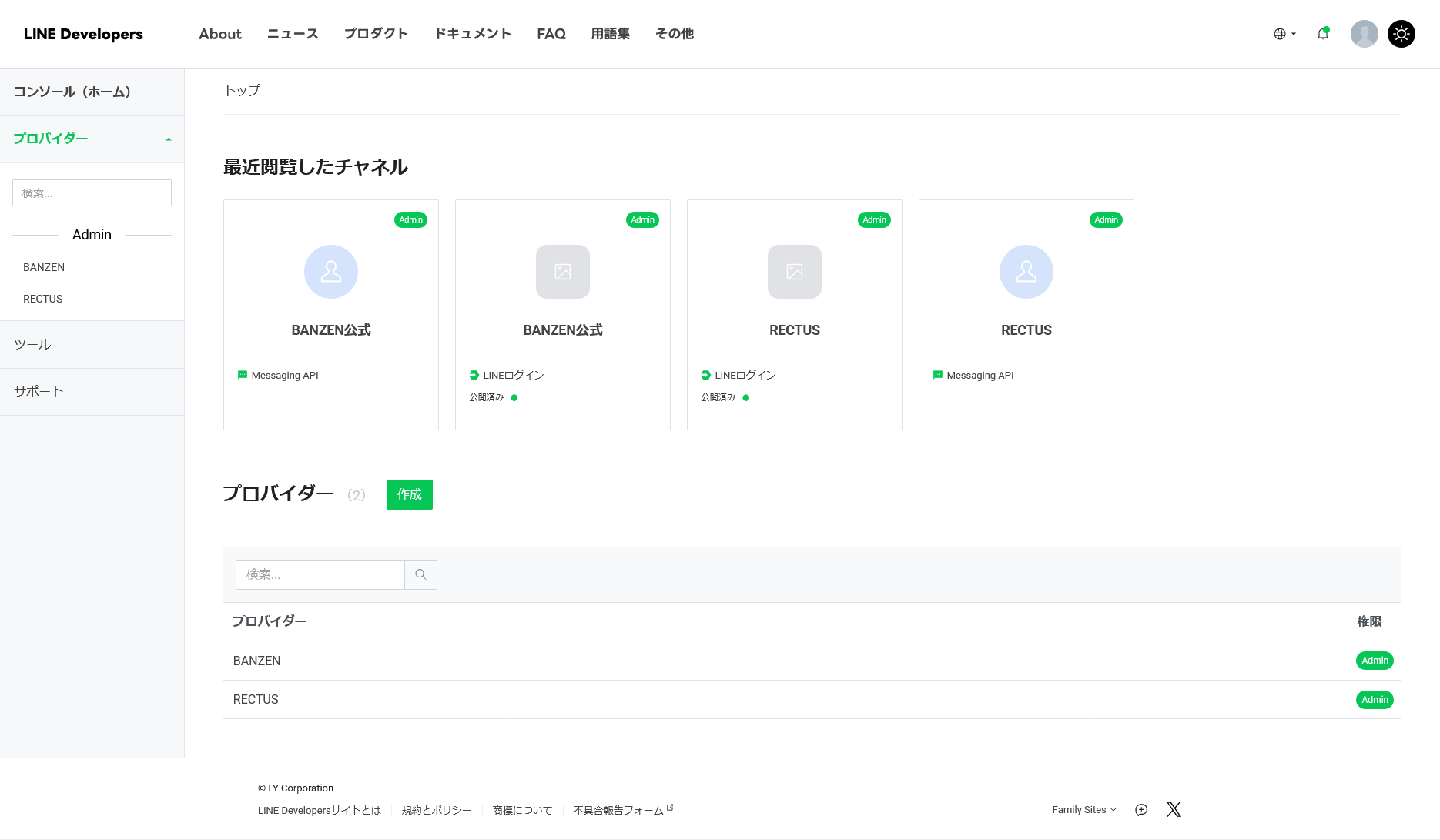Open the ニュース menu item
Viewport: 1440px width, 840px height.
click(293, 34)
